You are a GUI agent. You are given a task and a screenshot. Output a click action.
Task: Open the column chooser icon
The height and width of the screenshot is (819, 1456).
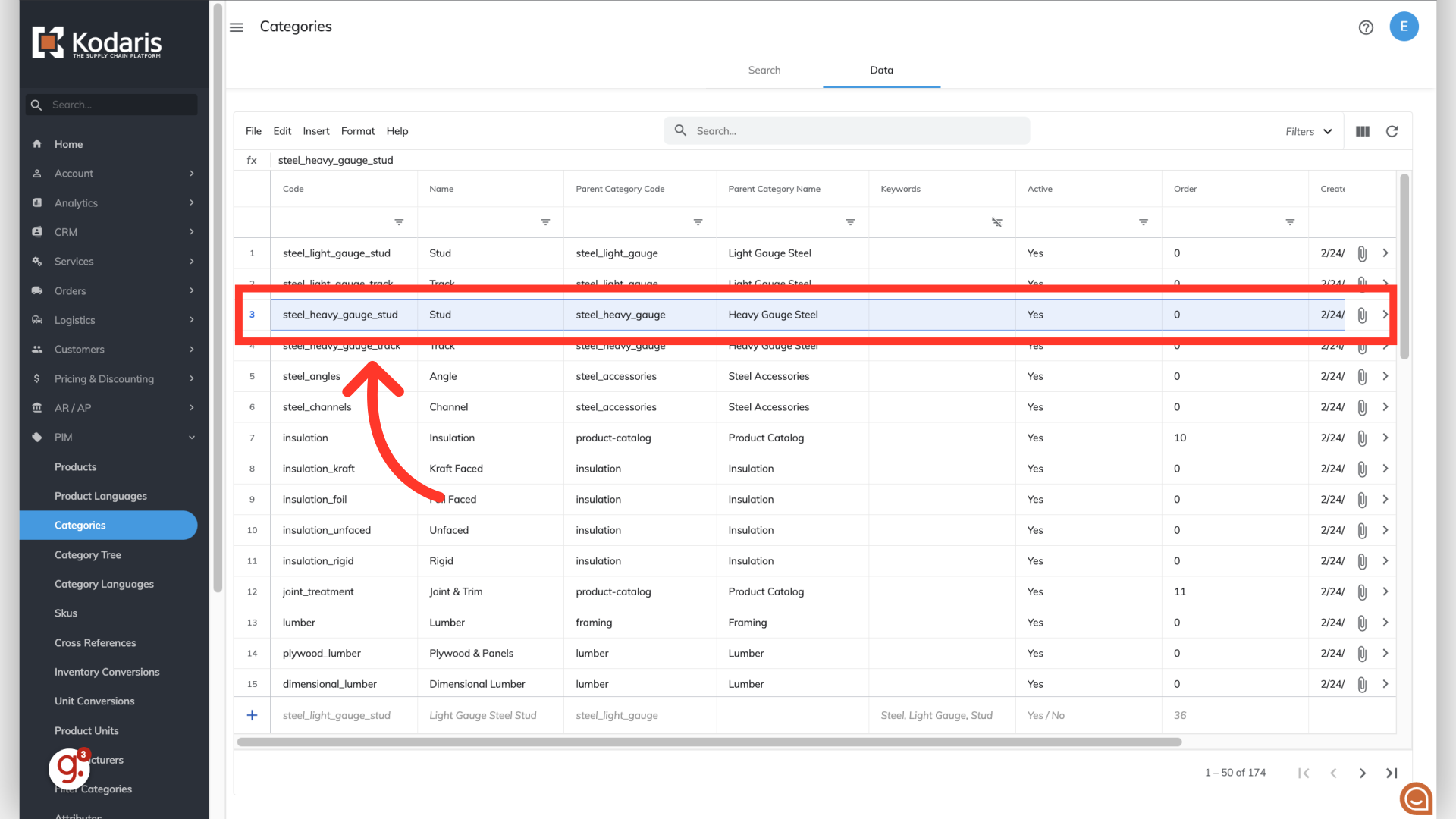tap(1363, 131)
